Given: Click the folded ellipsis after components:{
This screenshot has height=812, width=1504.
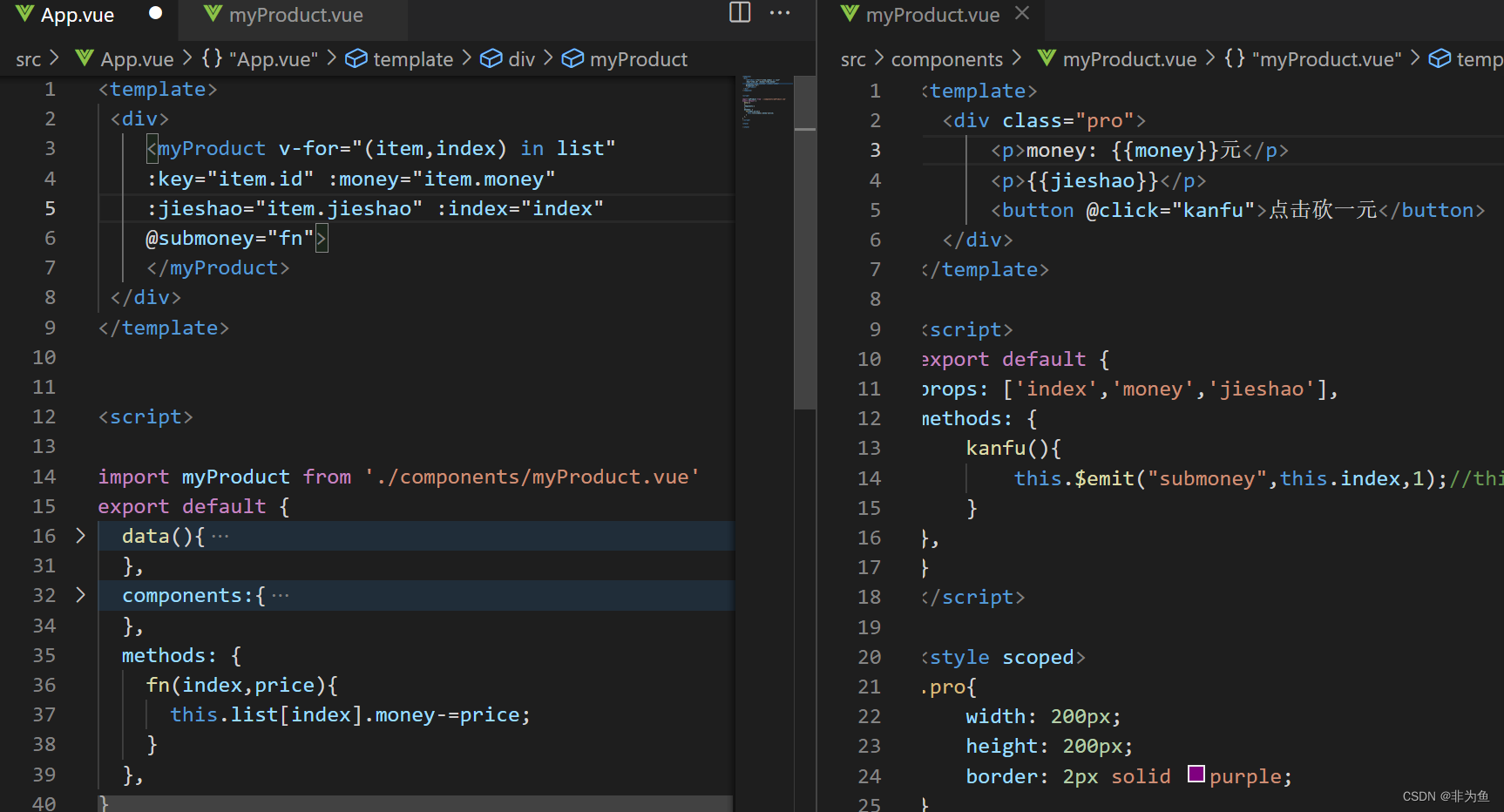Looking at the screenshot, I should 280,596.
